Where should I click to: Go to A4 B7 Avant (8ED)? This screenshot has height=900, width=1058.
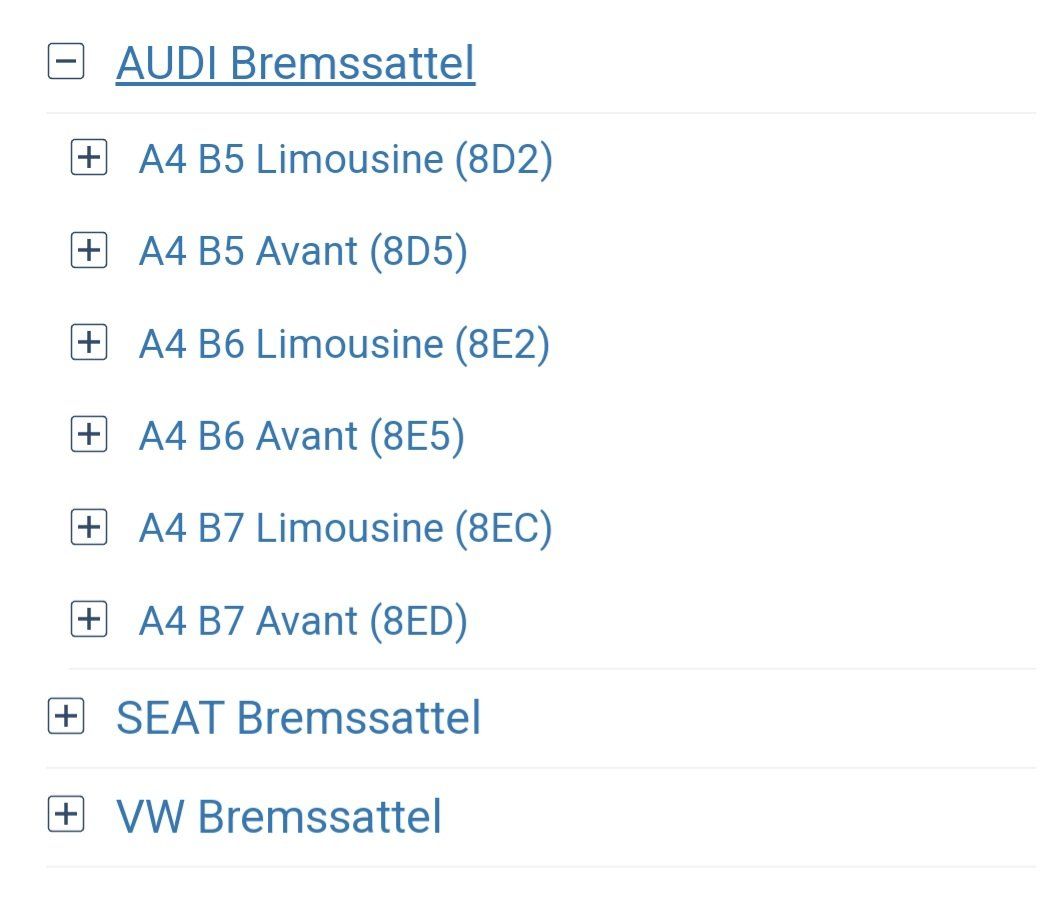[303, 621]
